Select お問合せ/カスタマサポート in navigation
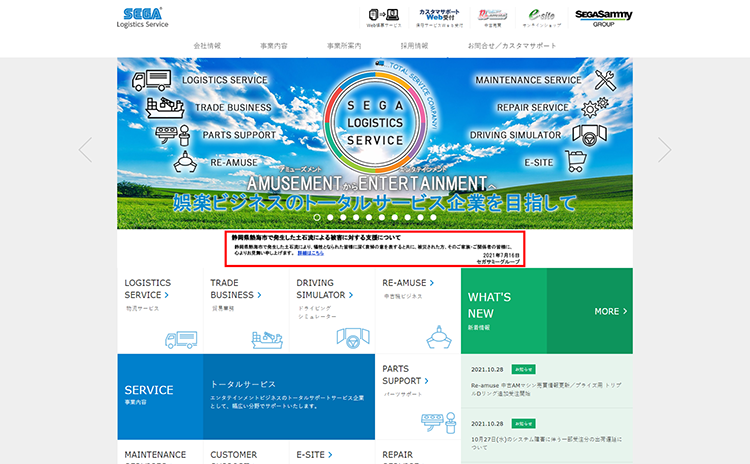The width and height of the screenshot is (750, 464). 512,46
